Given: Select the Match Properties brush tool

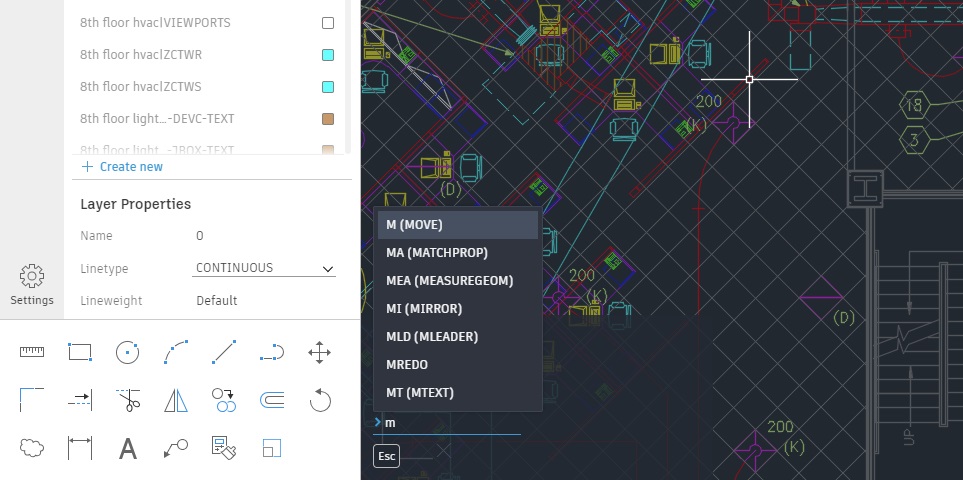Looking at the screenshot, I should pyautogui.click(x=224, y=448).
